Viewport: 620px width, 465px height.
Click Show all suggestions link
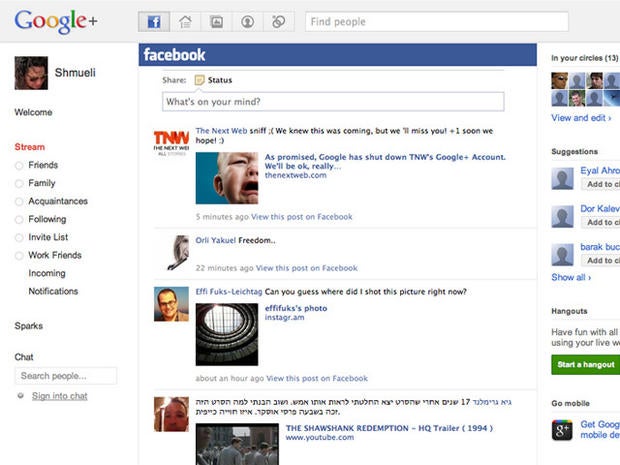571,277
